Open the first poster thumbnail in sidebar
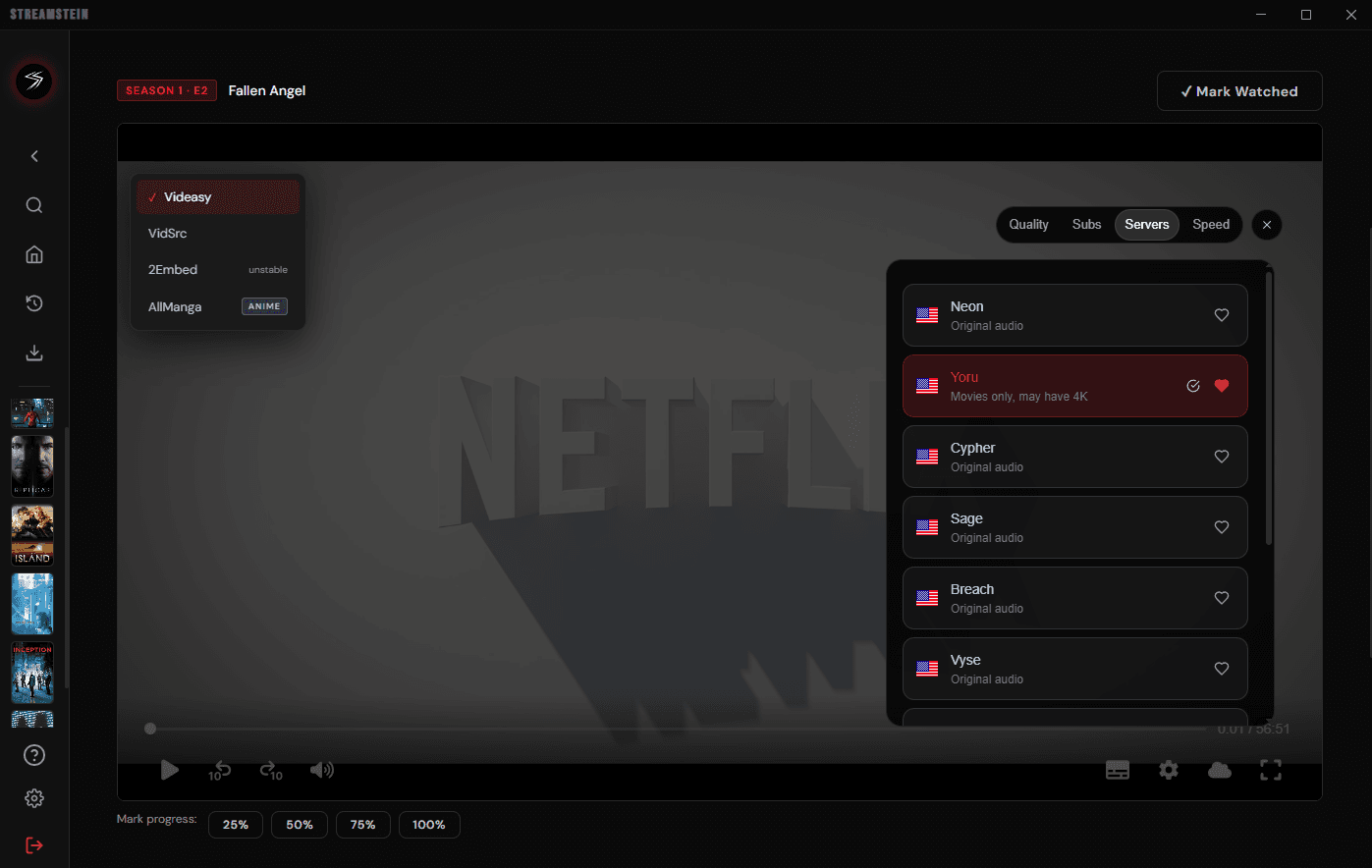 (32, 412)
